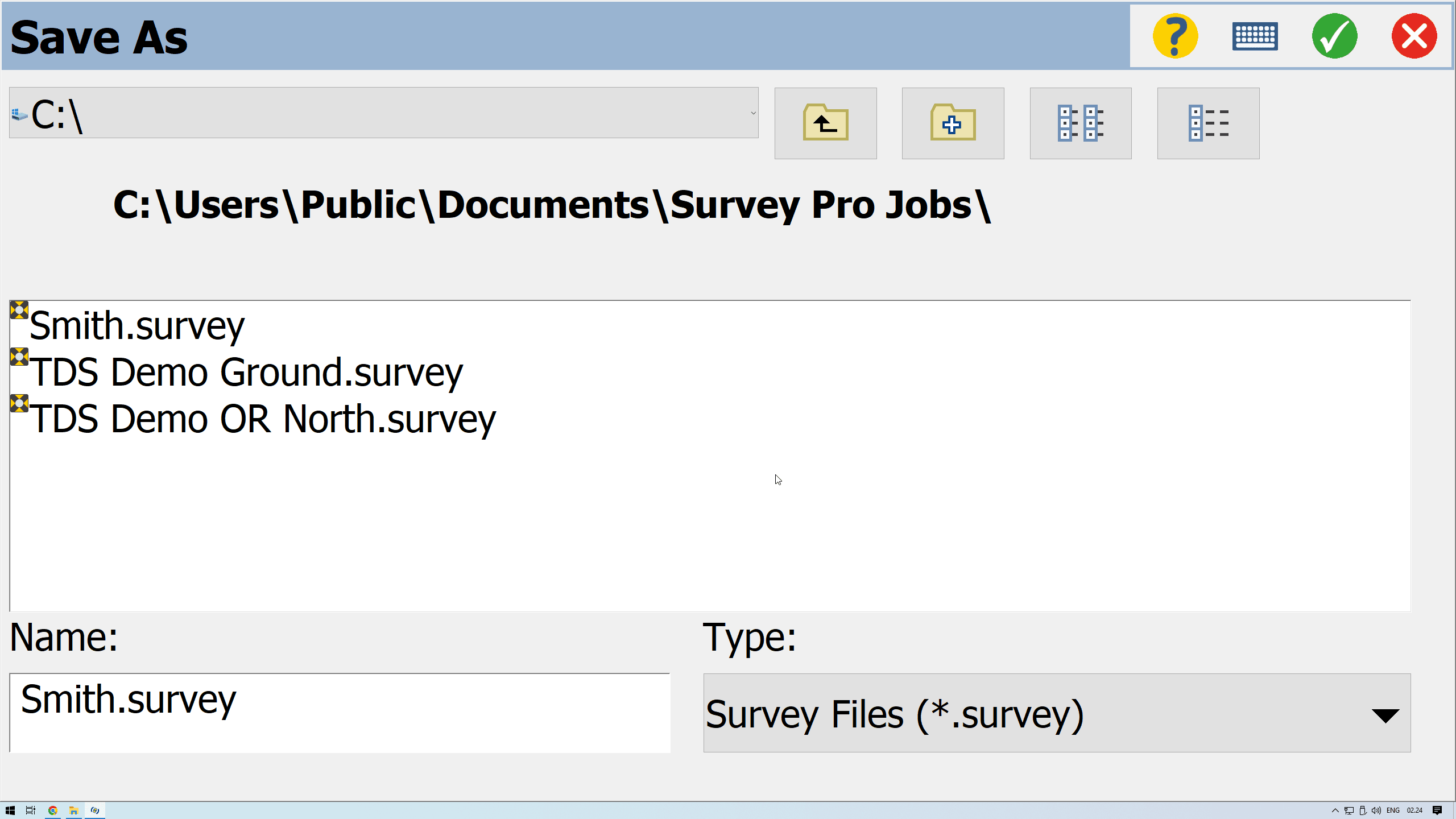Open help with the yellow question mark

(x=1175, y=36)
